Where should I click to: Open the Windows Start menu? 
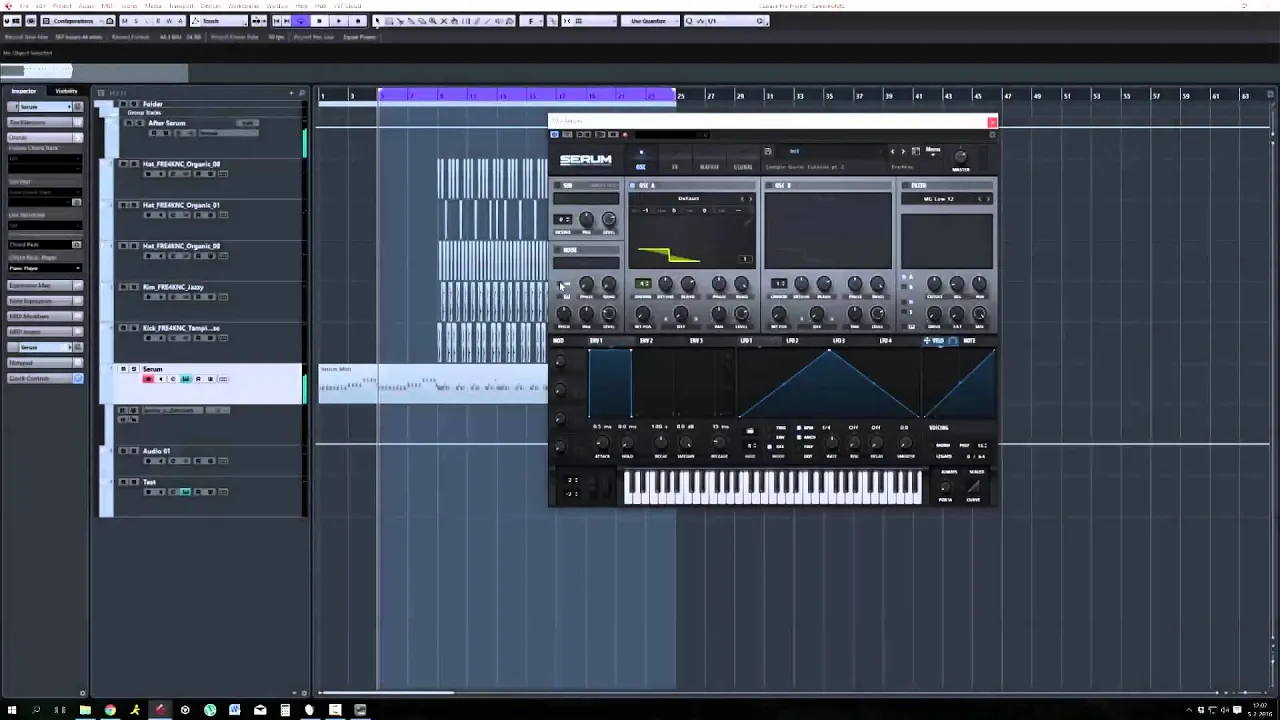pos(12,710)
